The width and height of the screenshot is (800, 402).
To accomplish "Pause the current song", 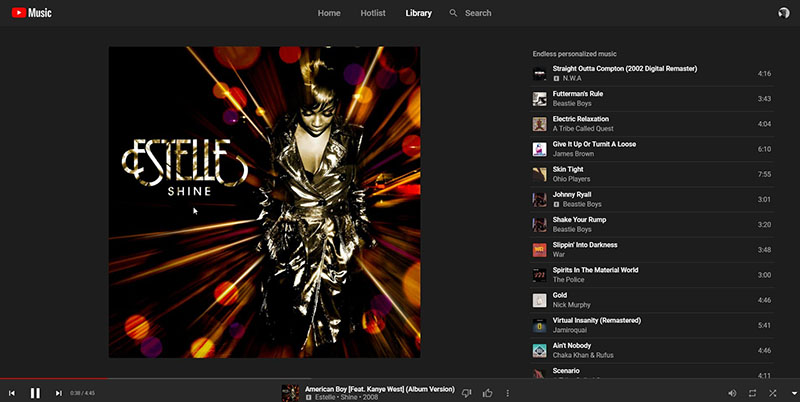I will click(35, 393).
